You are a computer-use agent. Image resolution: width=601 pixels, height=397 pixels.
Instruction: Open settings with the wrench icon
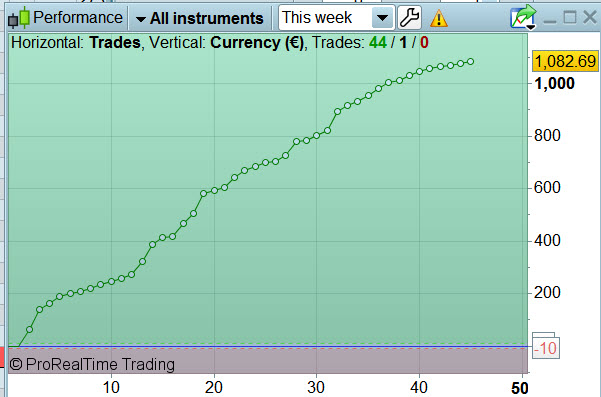tap(409, 18)
